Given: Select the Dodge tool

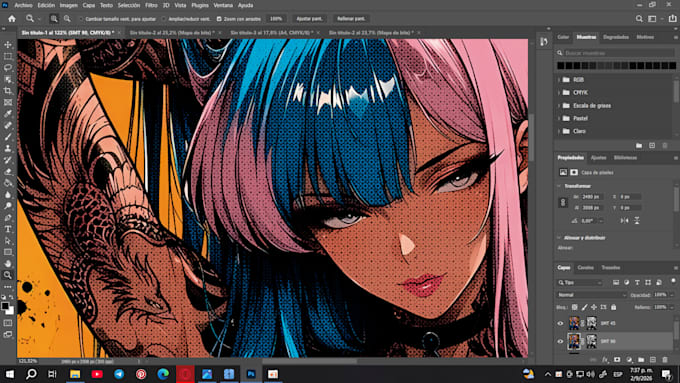Looking at the screenshot, I should 8,206.
